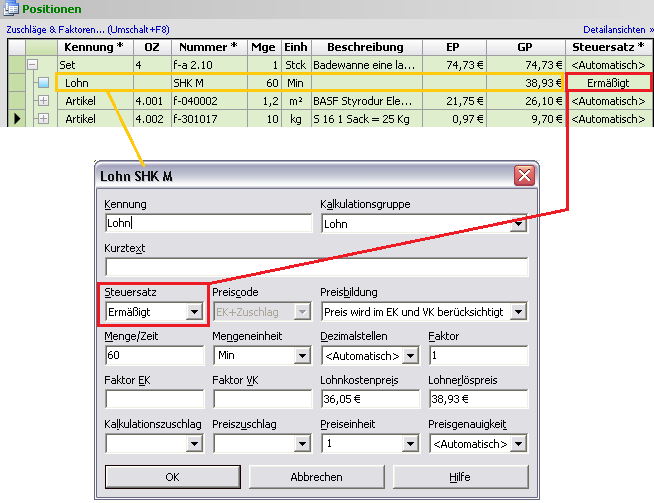Click the '38,93 €' GP cell in Lohn row
Screen dimensions: 654x503
pyautogui.click(x=526, y=83)
